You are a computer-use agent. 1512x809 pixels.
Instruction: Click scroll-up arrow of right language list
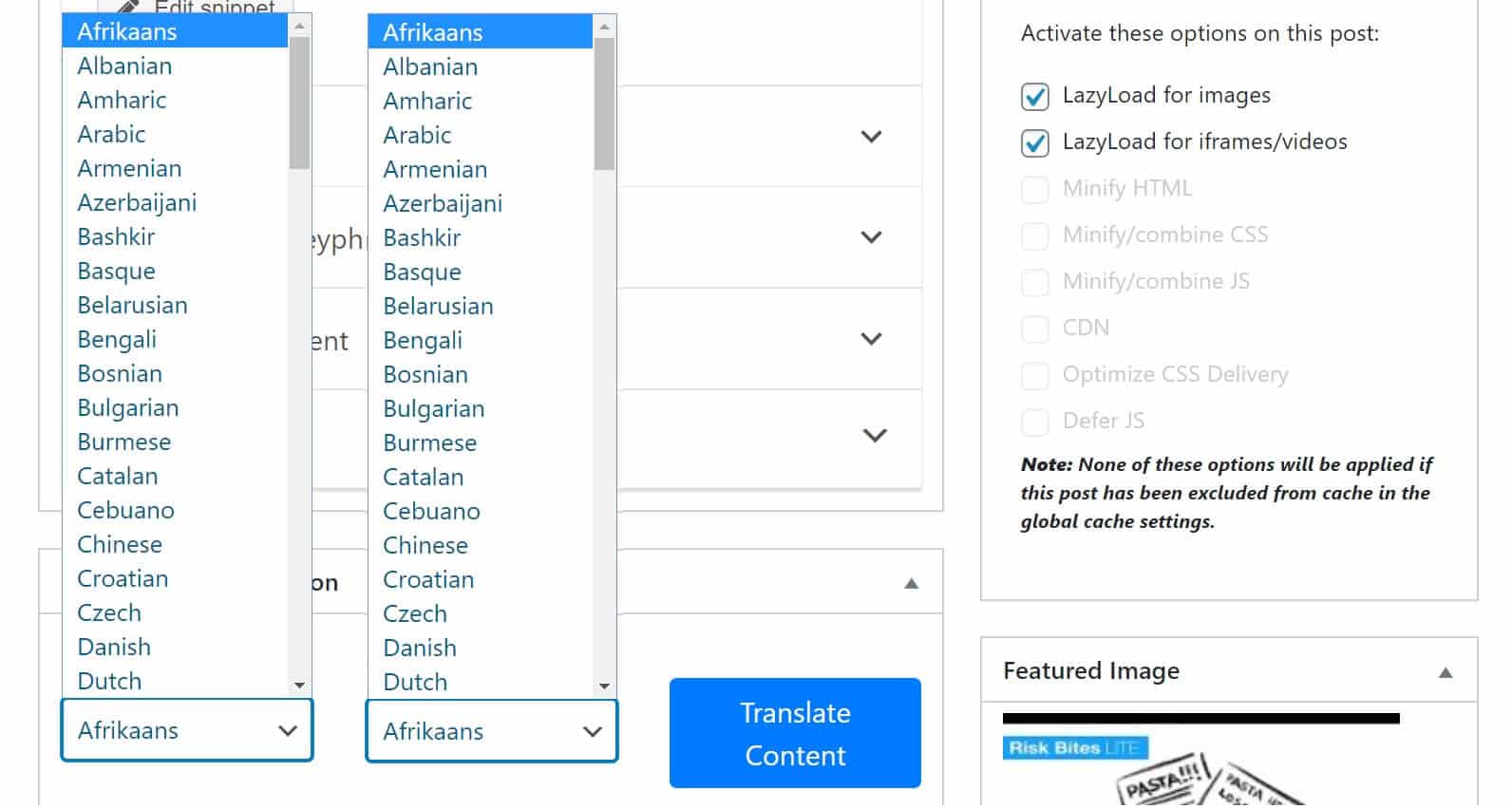pos(604,27)
